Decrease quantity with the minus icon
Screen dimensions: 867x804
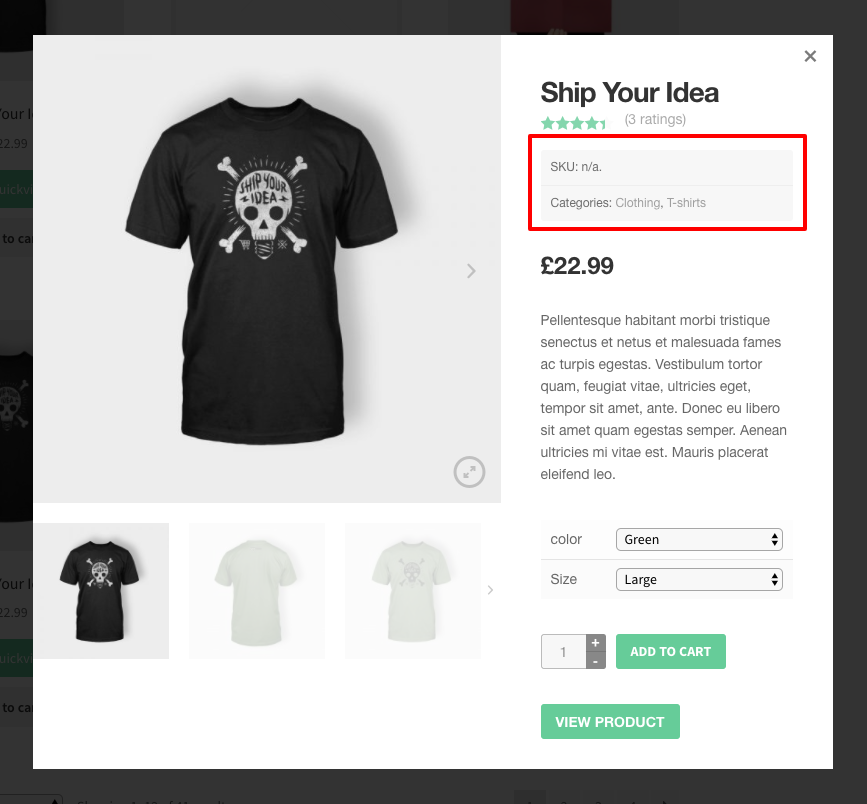point(594,660)
